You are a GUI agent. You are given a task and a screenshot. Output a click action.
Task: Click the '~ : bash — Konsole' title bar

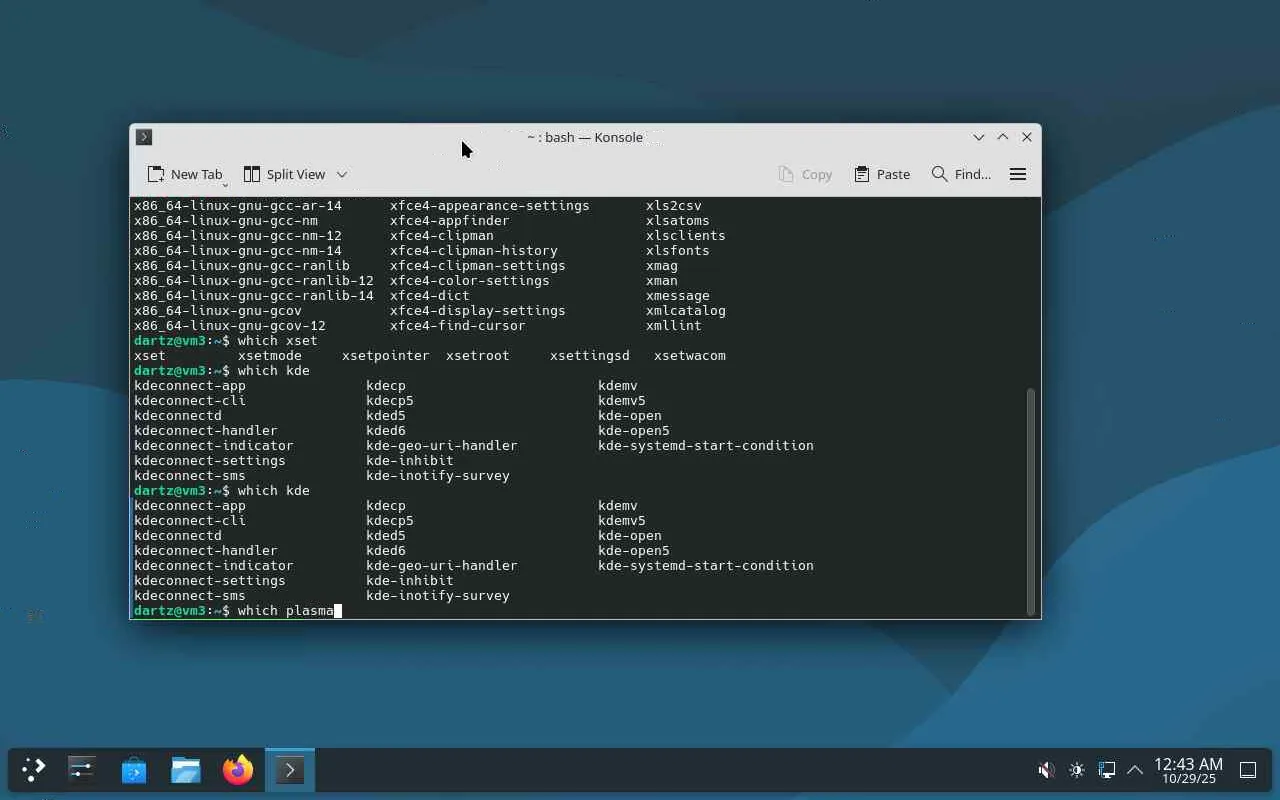click(x=585, y=137)
